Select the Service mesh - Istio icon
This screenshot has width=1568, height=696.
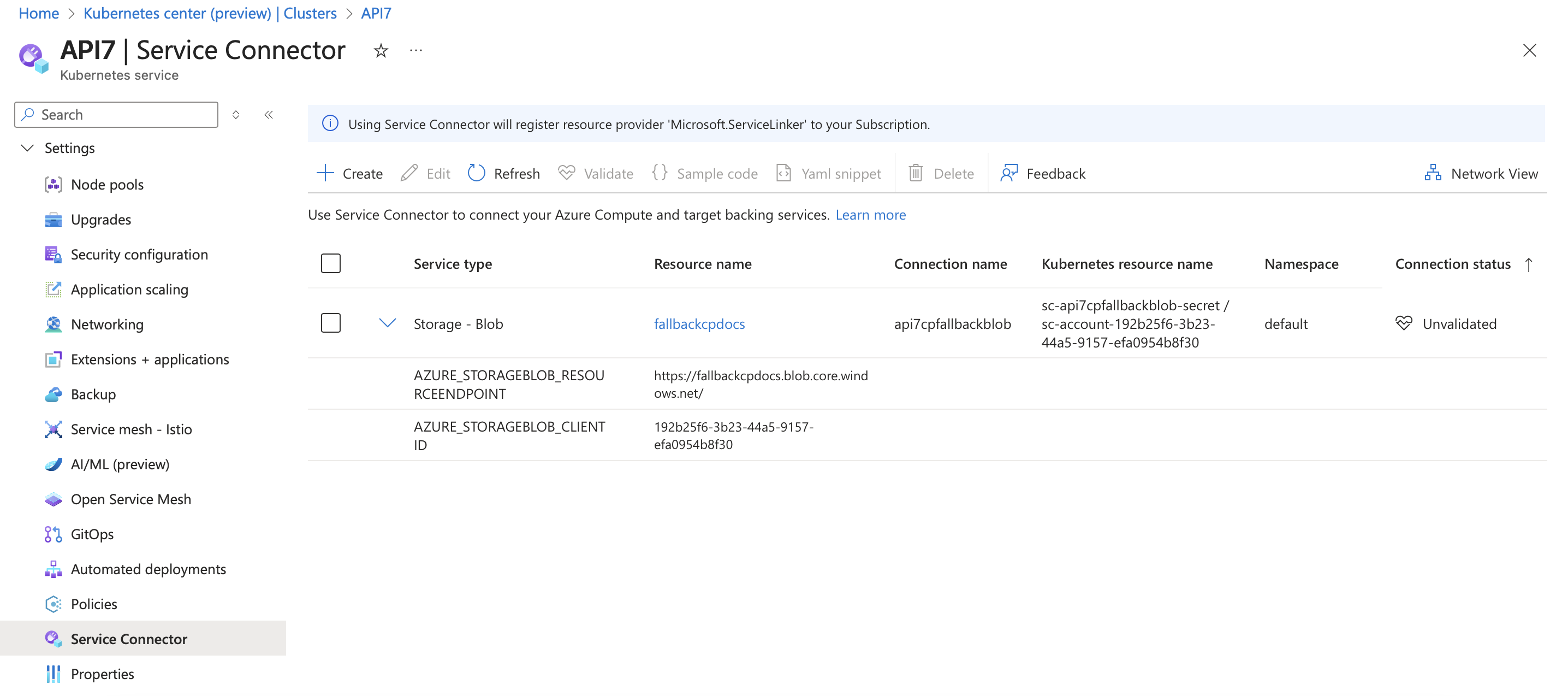54,429
